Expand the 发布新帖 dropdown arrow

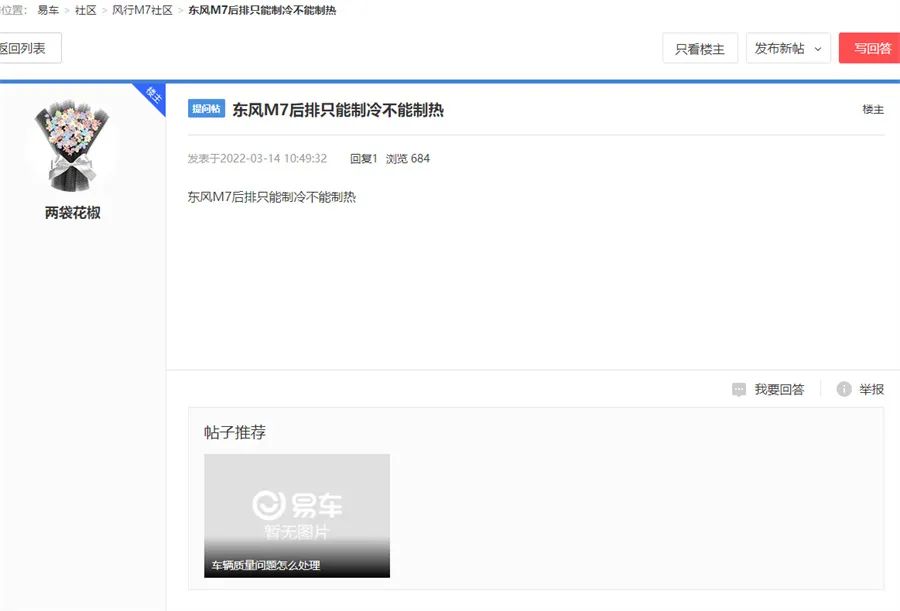pos(818,48)
